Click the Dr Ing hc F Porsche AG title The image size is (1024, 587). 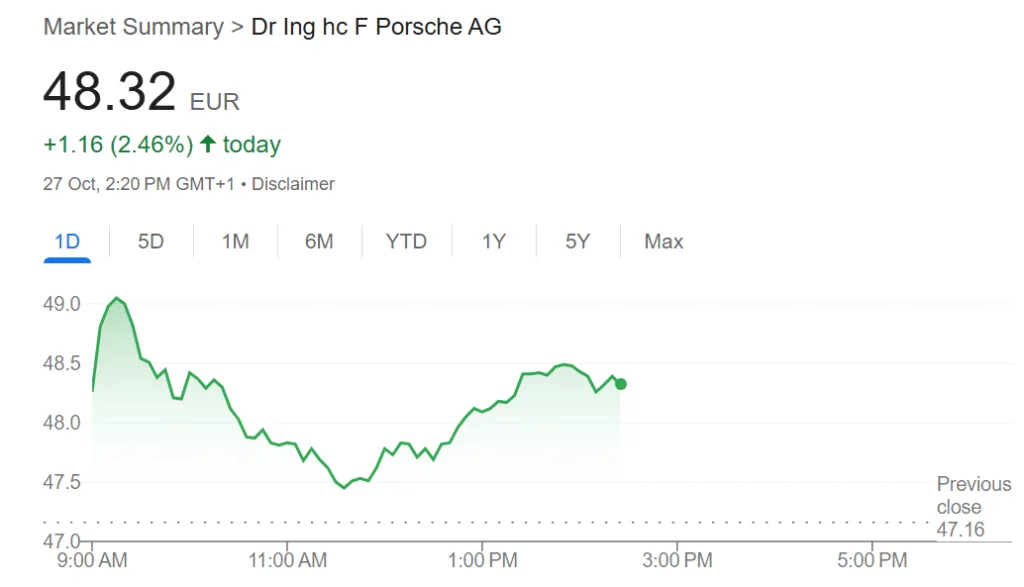click(x=376, y=27)
